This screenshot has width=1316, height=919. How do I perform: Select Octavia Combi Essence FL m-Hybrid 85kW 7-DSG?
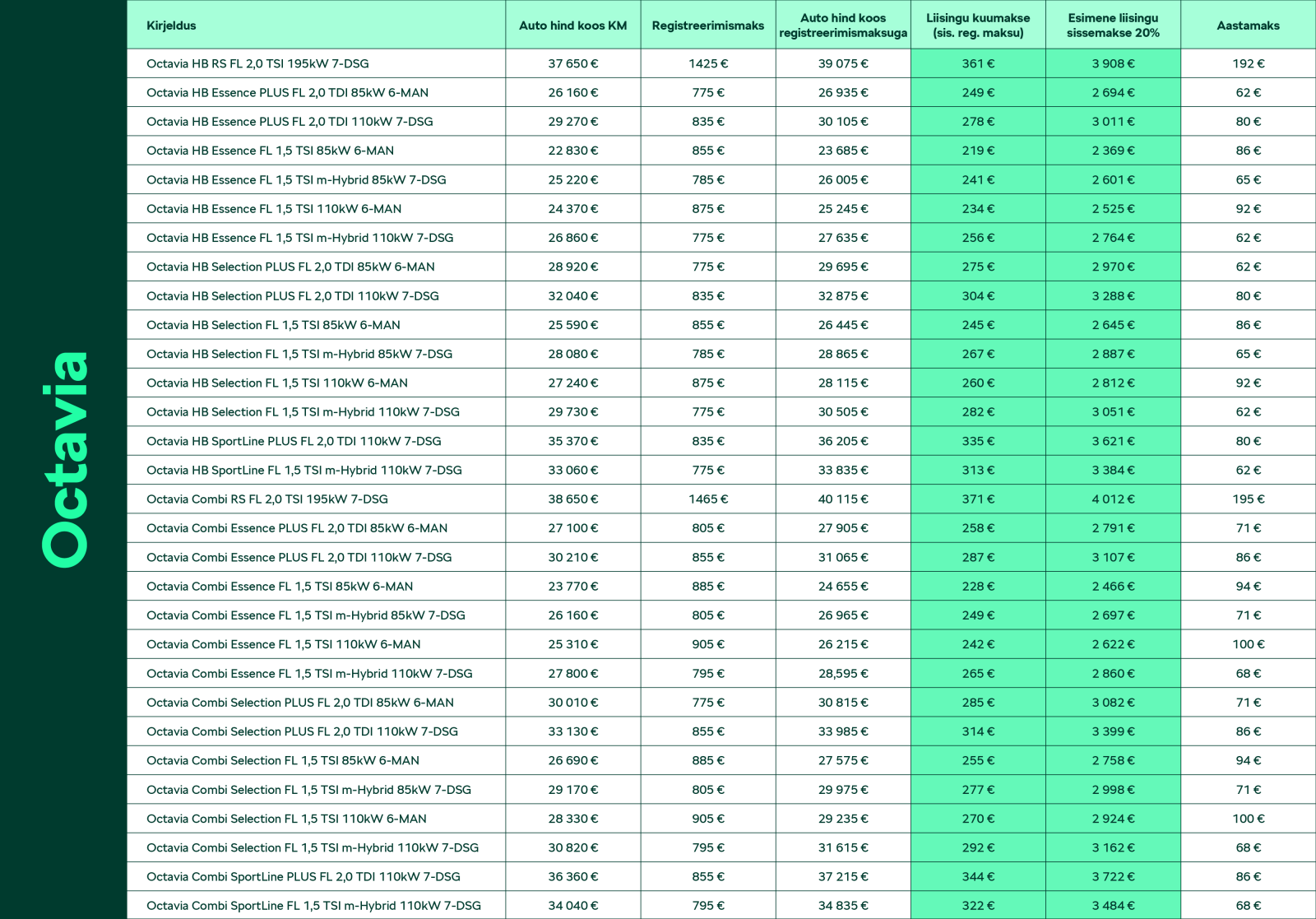(x=306, y=615)
